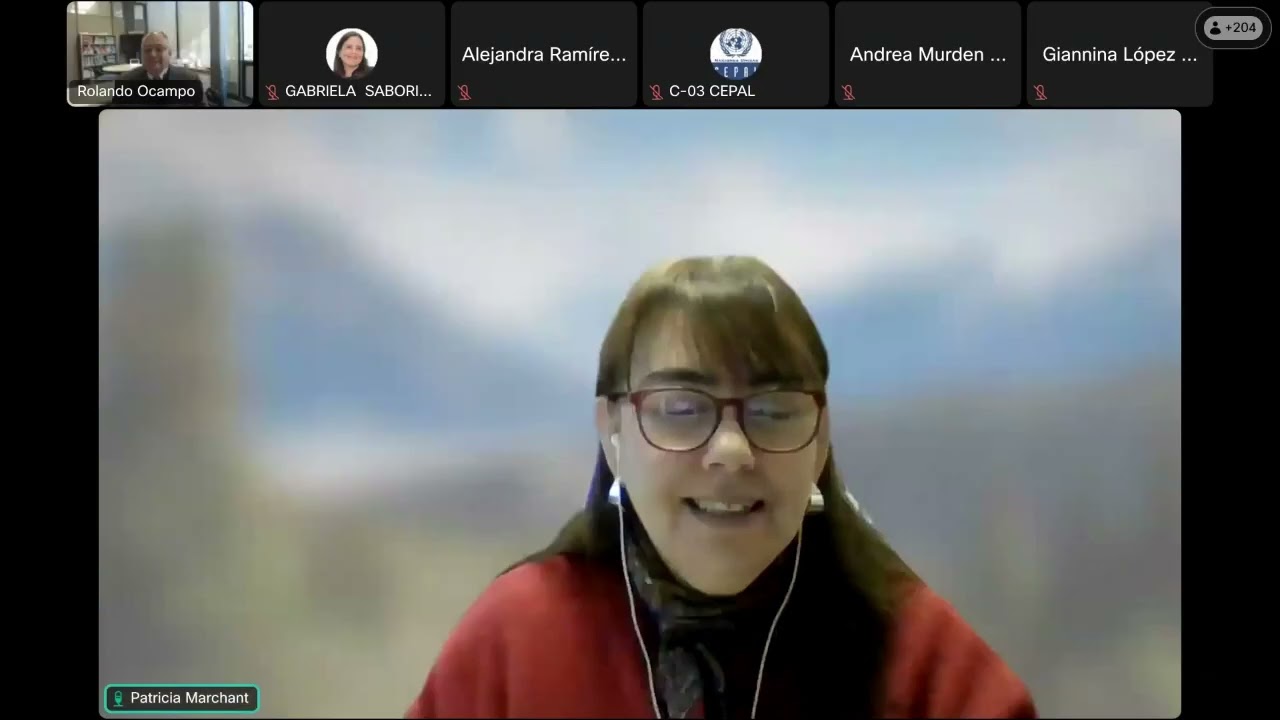Viewport: 1280px width, 720px height.
Task: Click the muted microphone icon for Gabriela Sabori
Action: pos(272,92)
